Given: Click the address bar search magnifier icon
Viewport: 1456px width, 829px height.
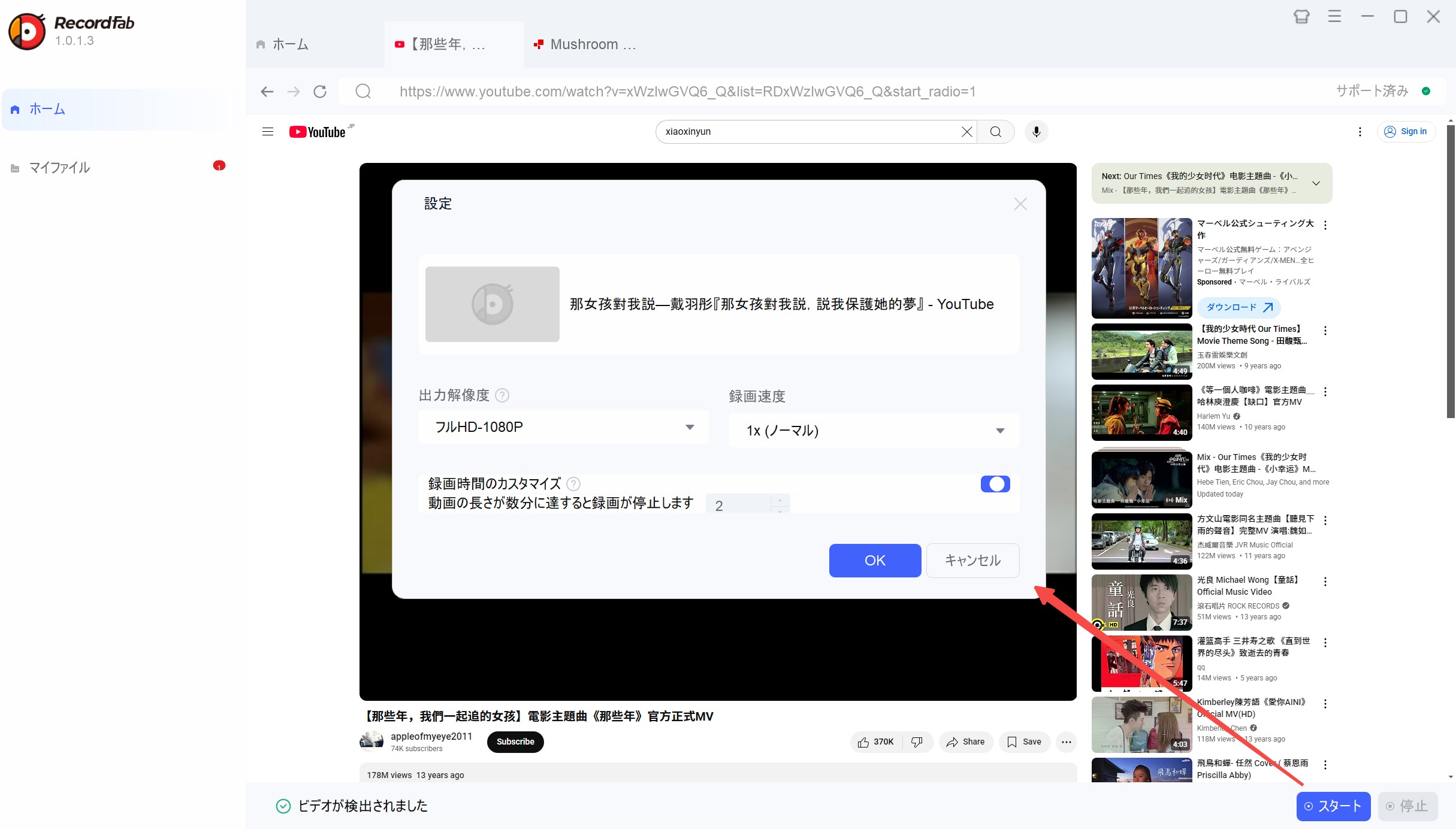Looking at the screenshot, I should coord(363,92).
